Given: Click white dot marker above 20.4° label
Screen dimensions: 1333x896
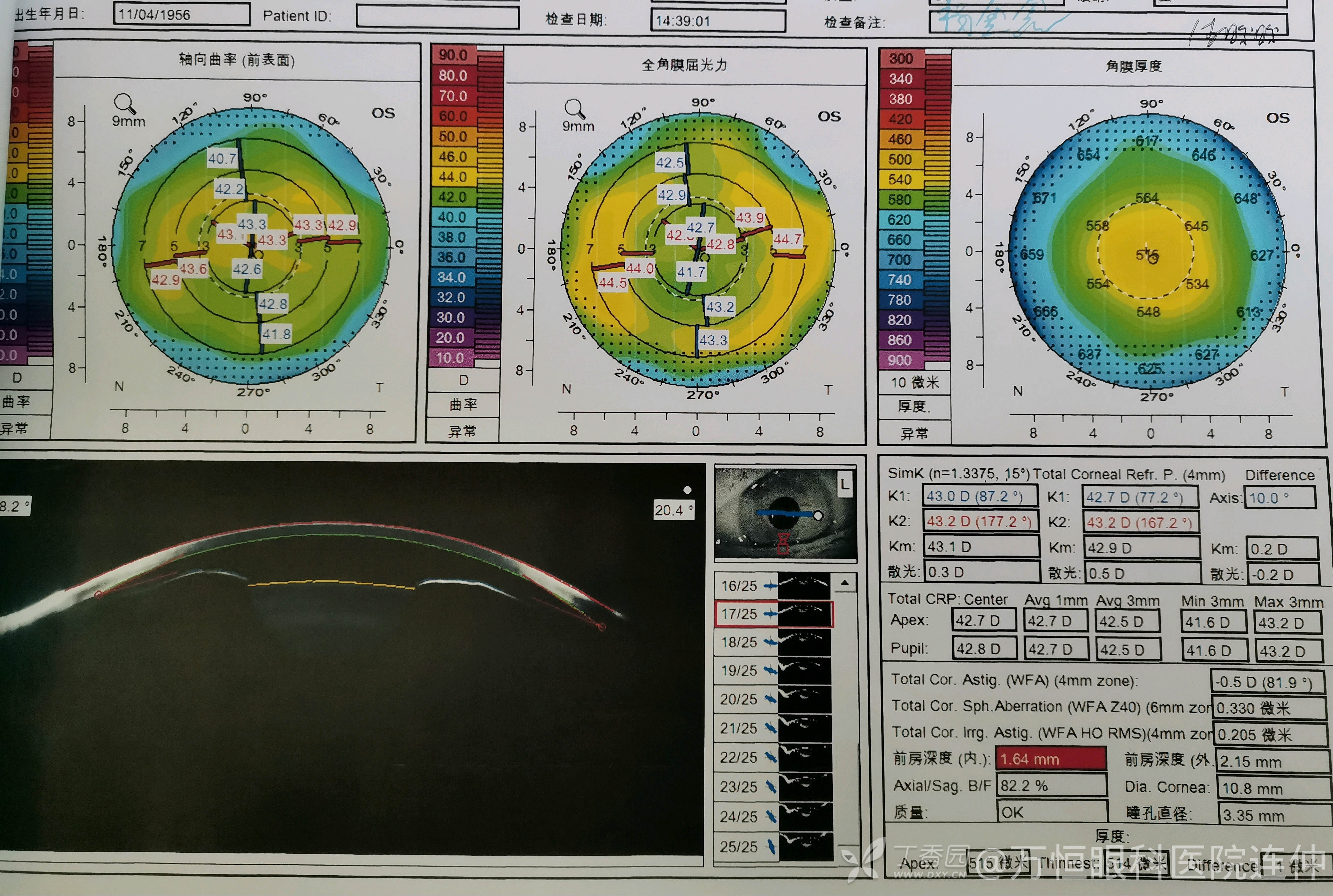Looking at the screenshot, I should (x=687, y=490).
